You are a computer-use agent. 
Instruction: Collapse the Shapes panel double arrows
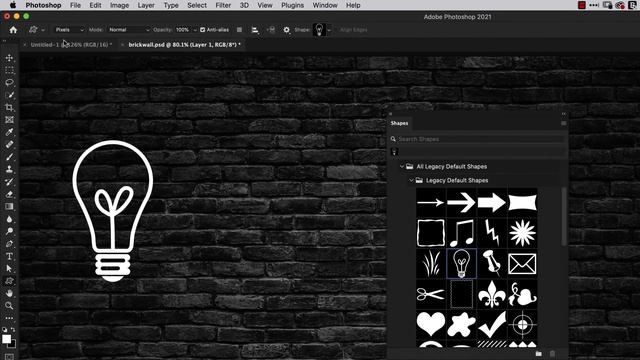564,114
